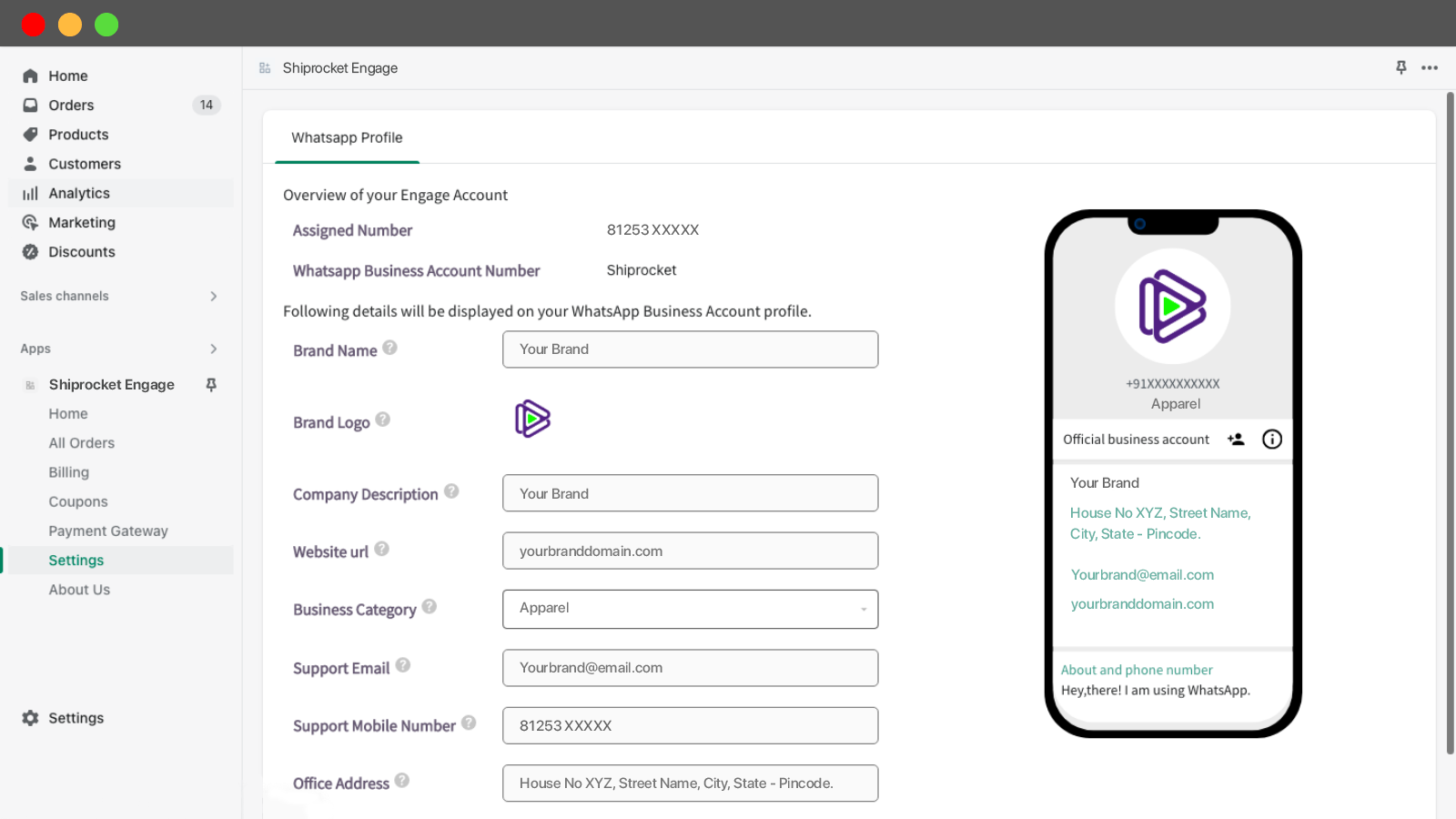The image size is (1456, 819).
Task: Expand the Apps section chevron
Action: click(x=213, y=349)
